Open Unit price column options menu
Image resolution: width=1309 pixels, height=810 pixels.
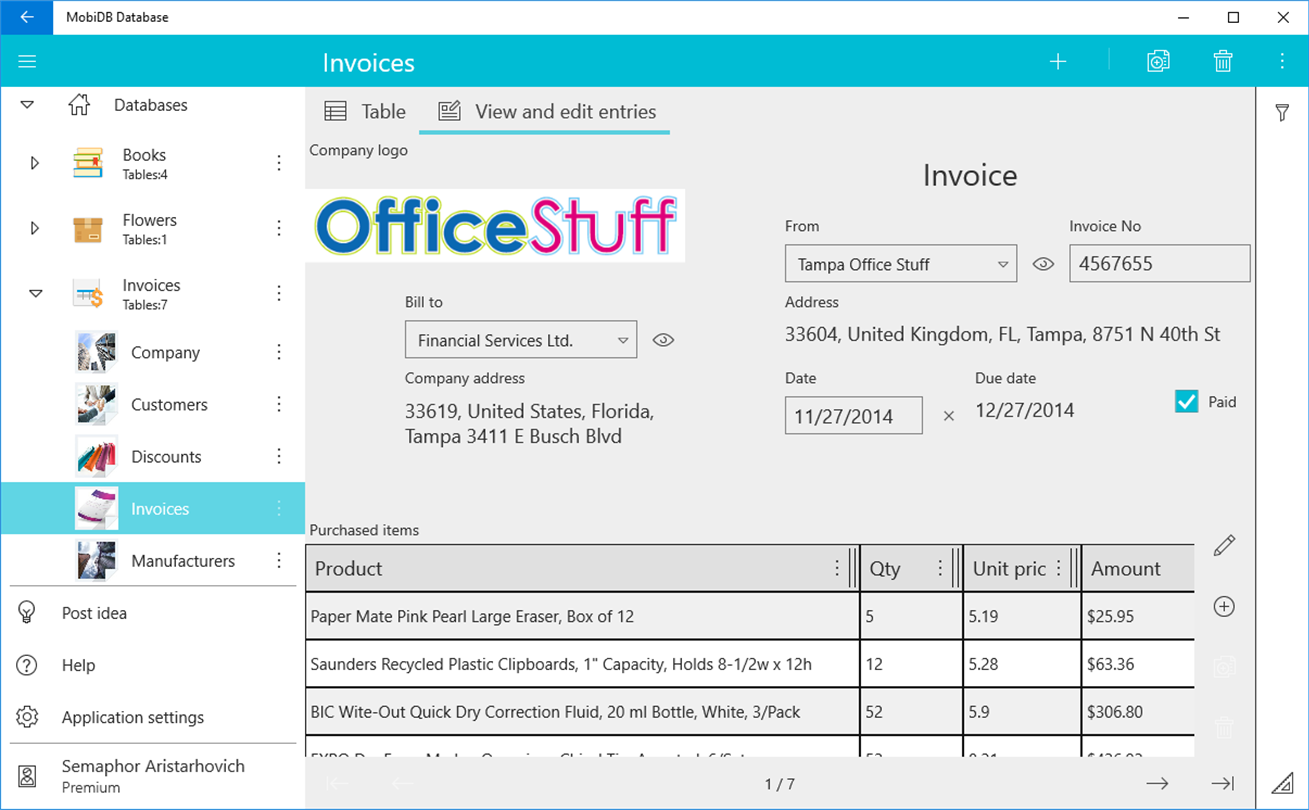pyautogui.click(x=1059, y=568)
